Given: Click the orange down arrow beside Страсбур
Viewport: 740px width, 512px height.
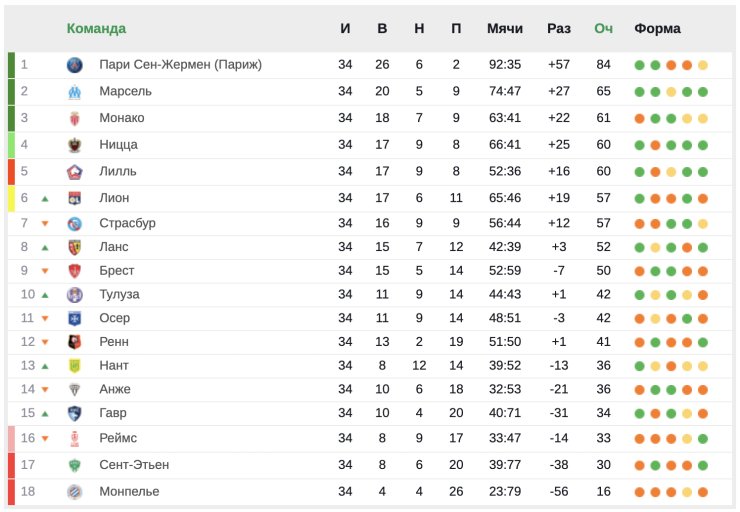Looking at the screenshot, I should pyautogui.click(x=45, y=224).
